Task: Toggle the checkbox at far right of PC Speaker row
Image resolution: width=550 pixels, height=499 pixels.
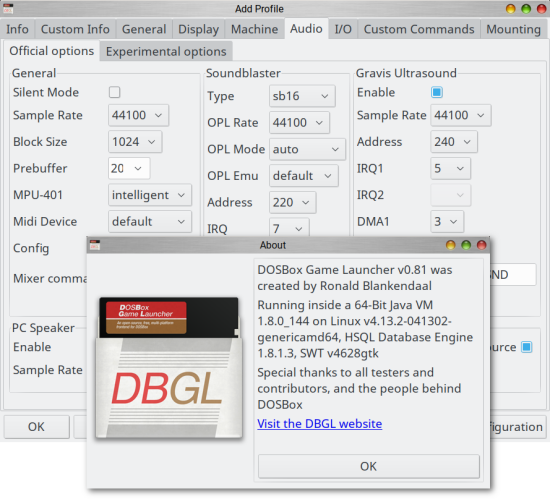Action: (526, 347)
